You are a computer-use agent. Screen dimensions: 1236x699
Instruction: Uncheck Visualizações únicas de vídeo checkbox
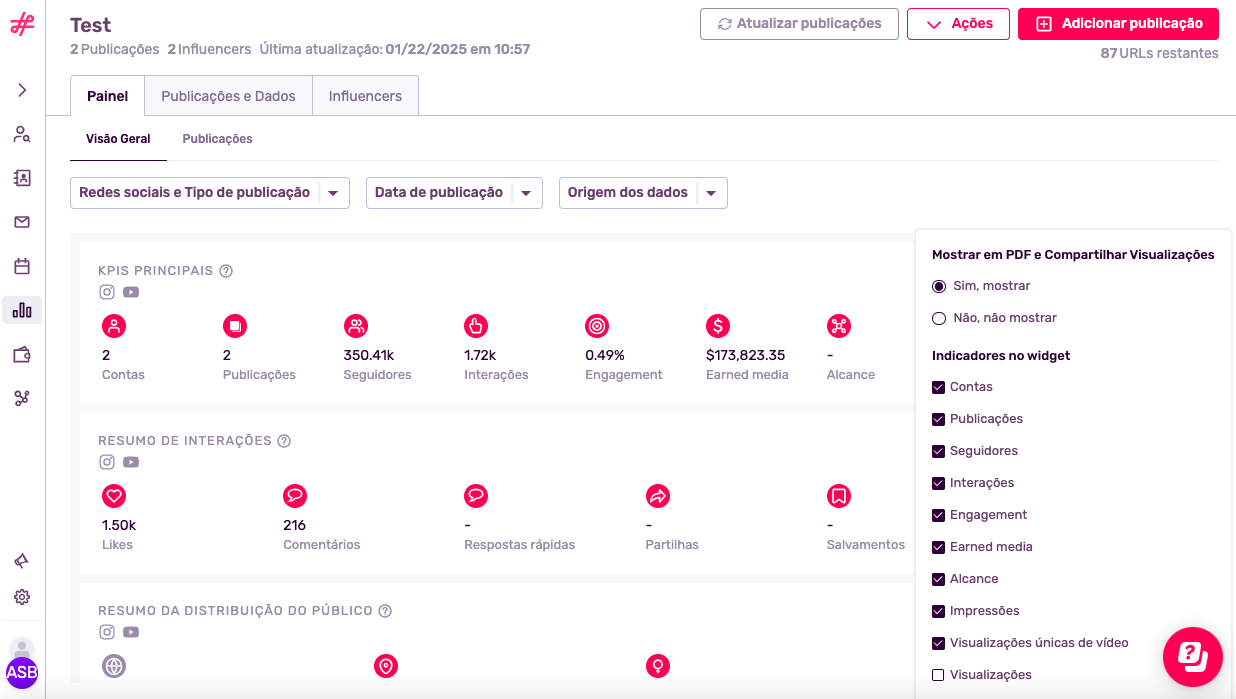click(x=938, y=643)
